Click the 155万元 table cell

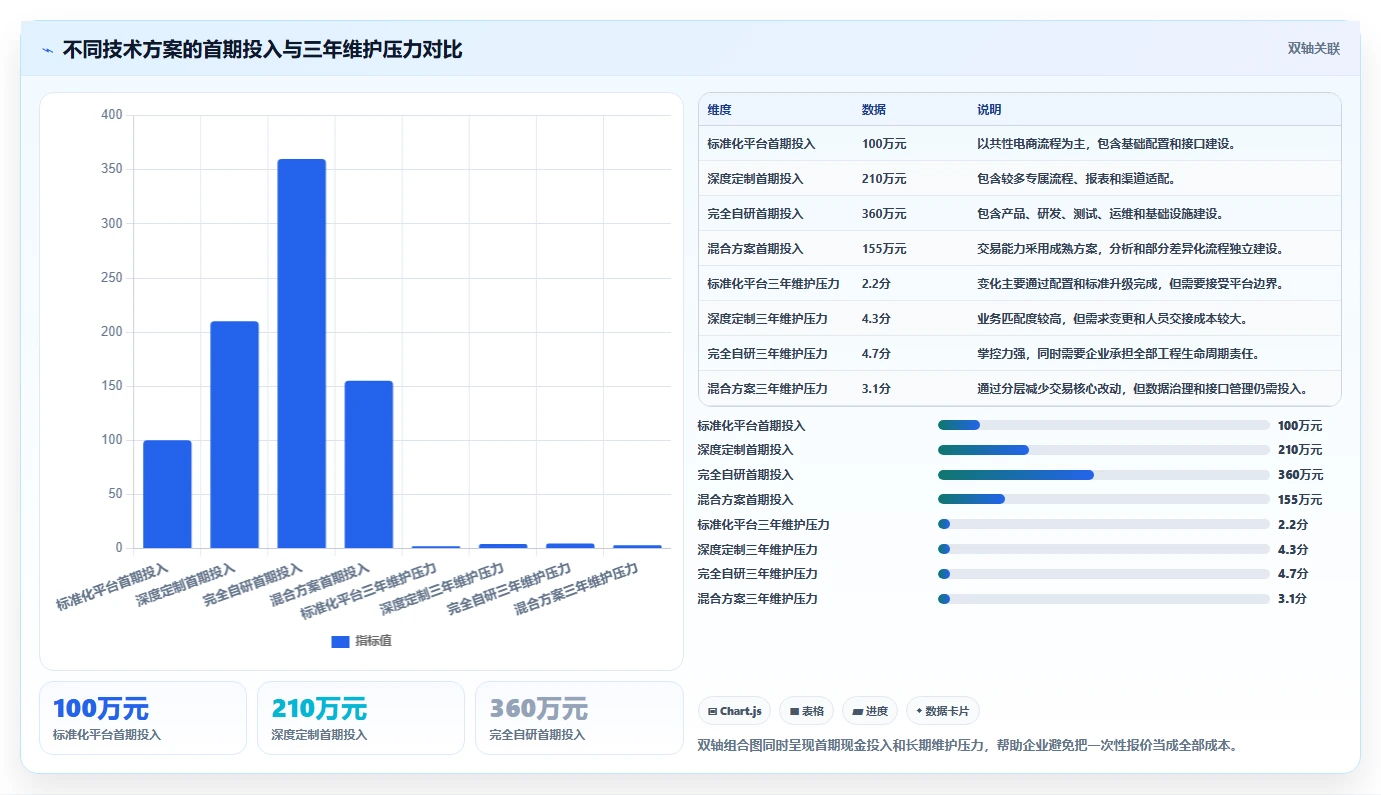884,249
